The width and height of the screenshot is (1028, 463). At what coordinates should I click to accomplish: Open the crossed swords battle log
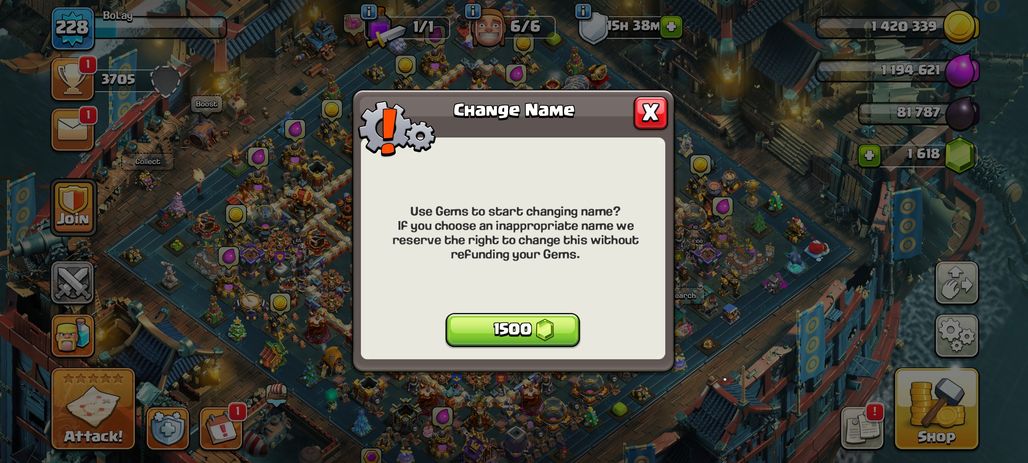[x=72, y=282]
